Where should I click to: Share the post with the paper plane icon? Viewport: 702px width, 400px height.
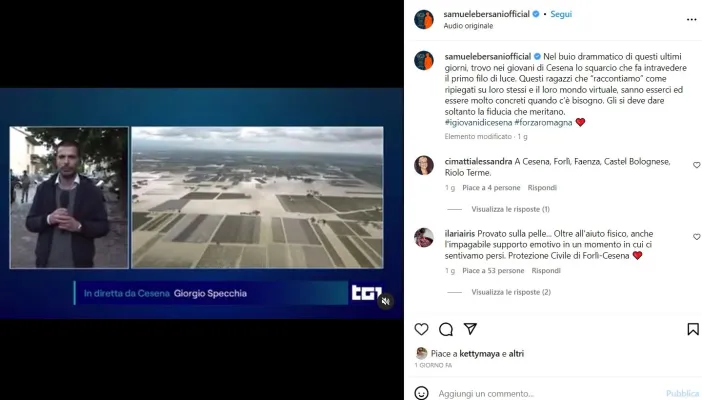470,329
